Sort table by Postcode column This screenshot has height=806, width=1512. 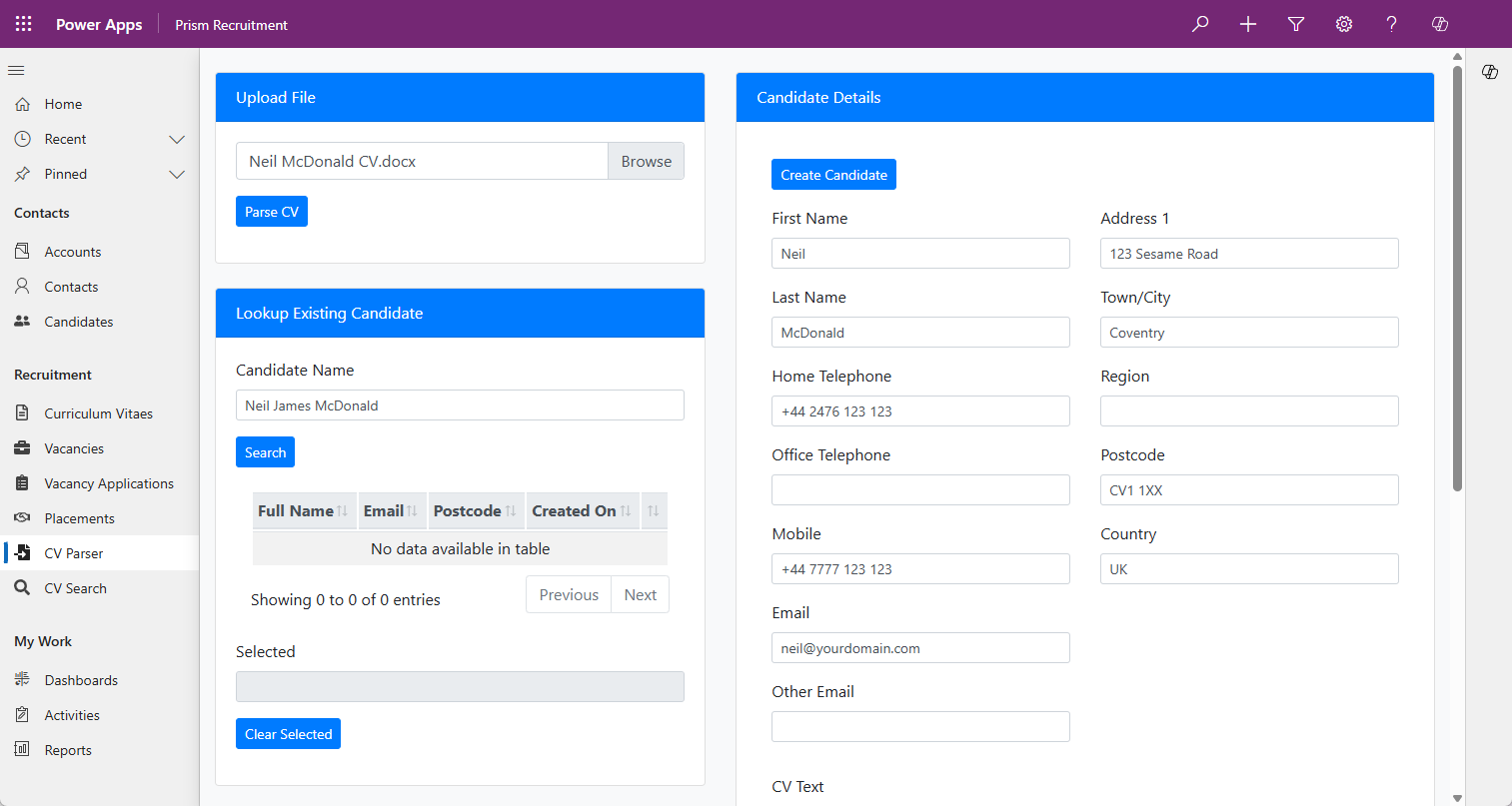476,510
